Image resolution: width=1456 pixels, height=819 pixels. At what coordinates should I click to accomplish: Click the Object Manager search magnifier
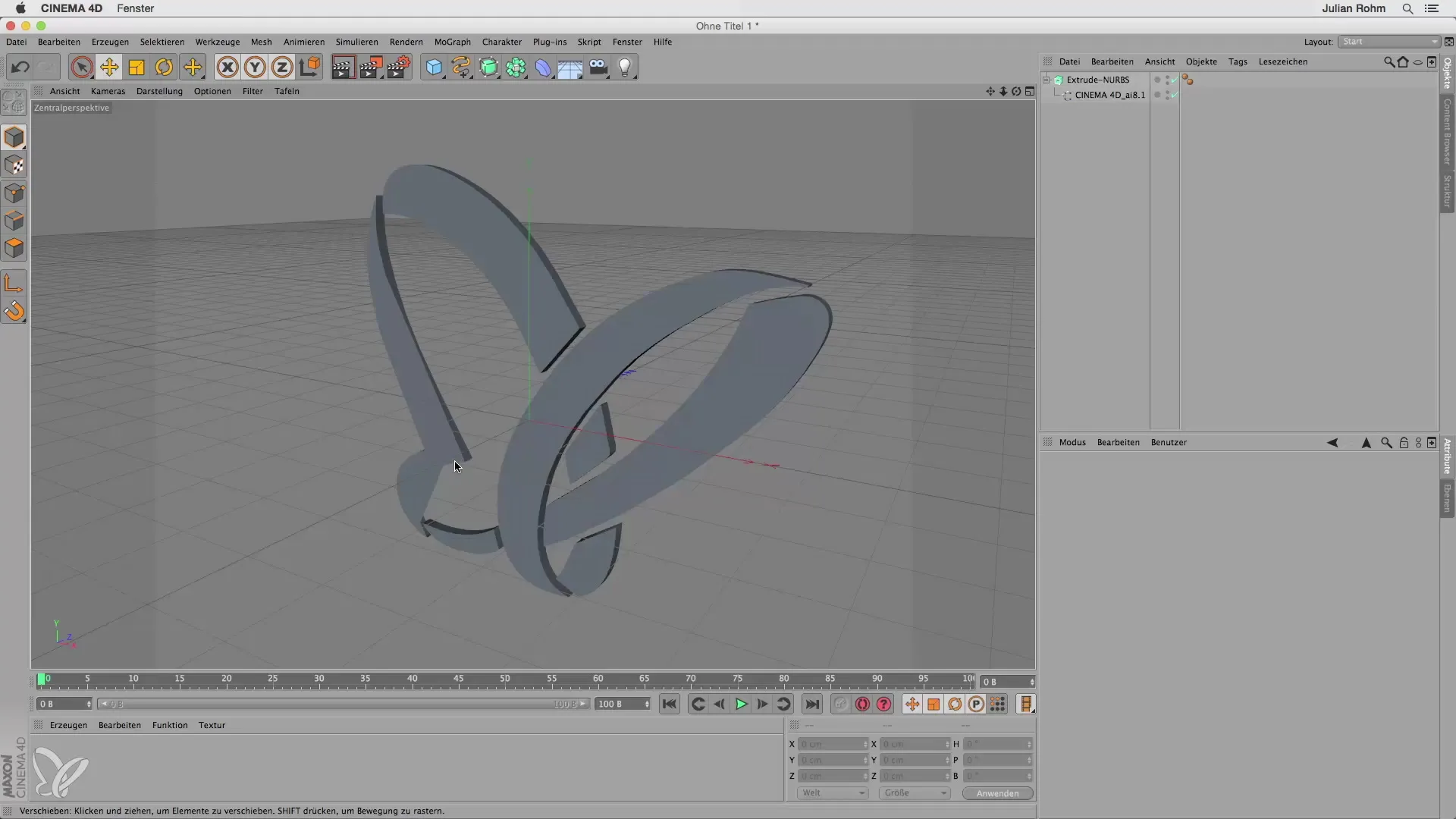(x=1389, y=61)
